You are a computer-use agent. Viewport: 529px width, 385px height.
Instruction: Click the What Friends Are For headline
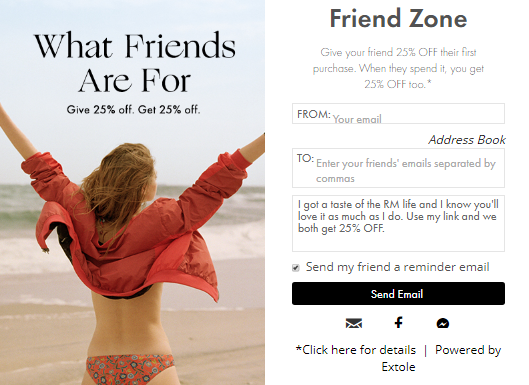pyautogui.click(x=135, y=63)
